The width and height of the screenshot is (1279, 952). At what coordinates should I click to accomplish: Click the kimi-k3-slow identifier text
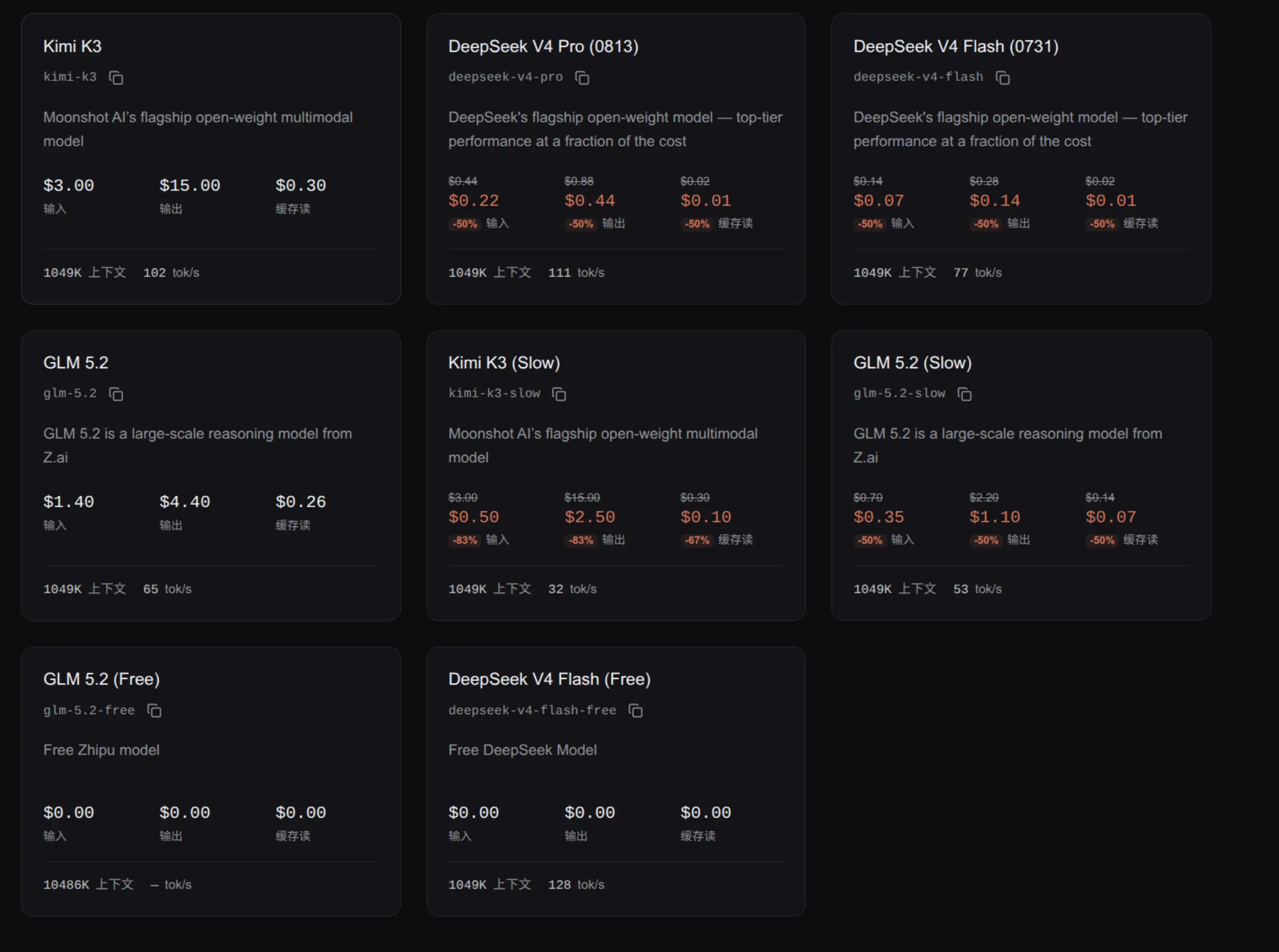(494, 393)
